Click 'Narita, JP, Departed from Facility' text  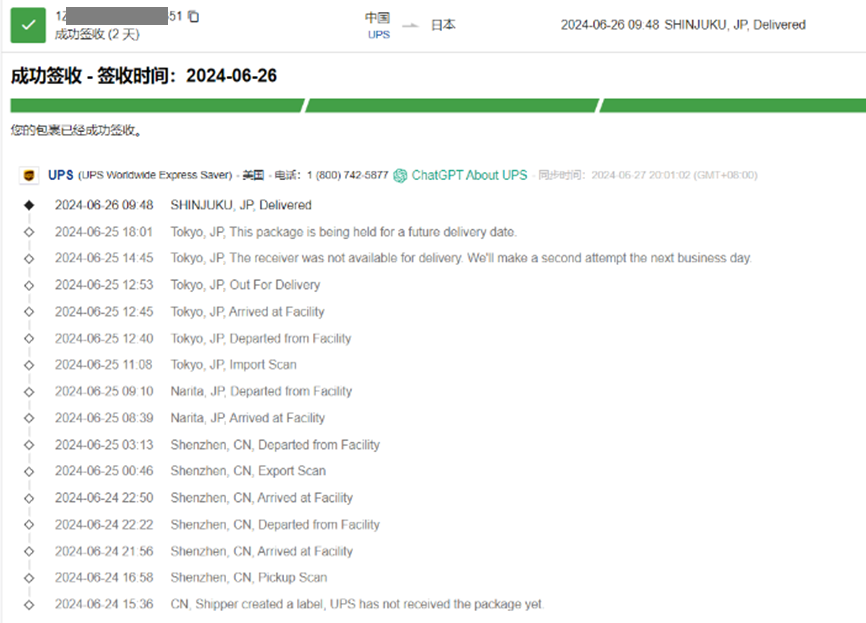261,391
